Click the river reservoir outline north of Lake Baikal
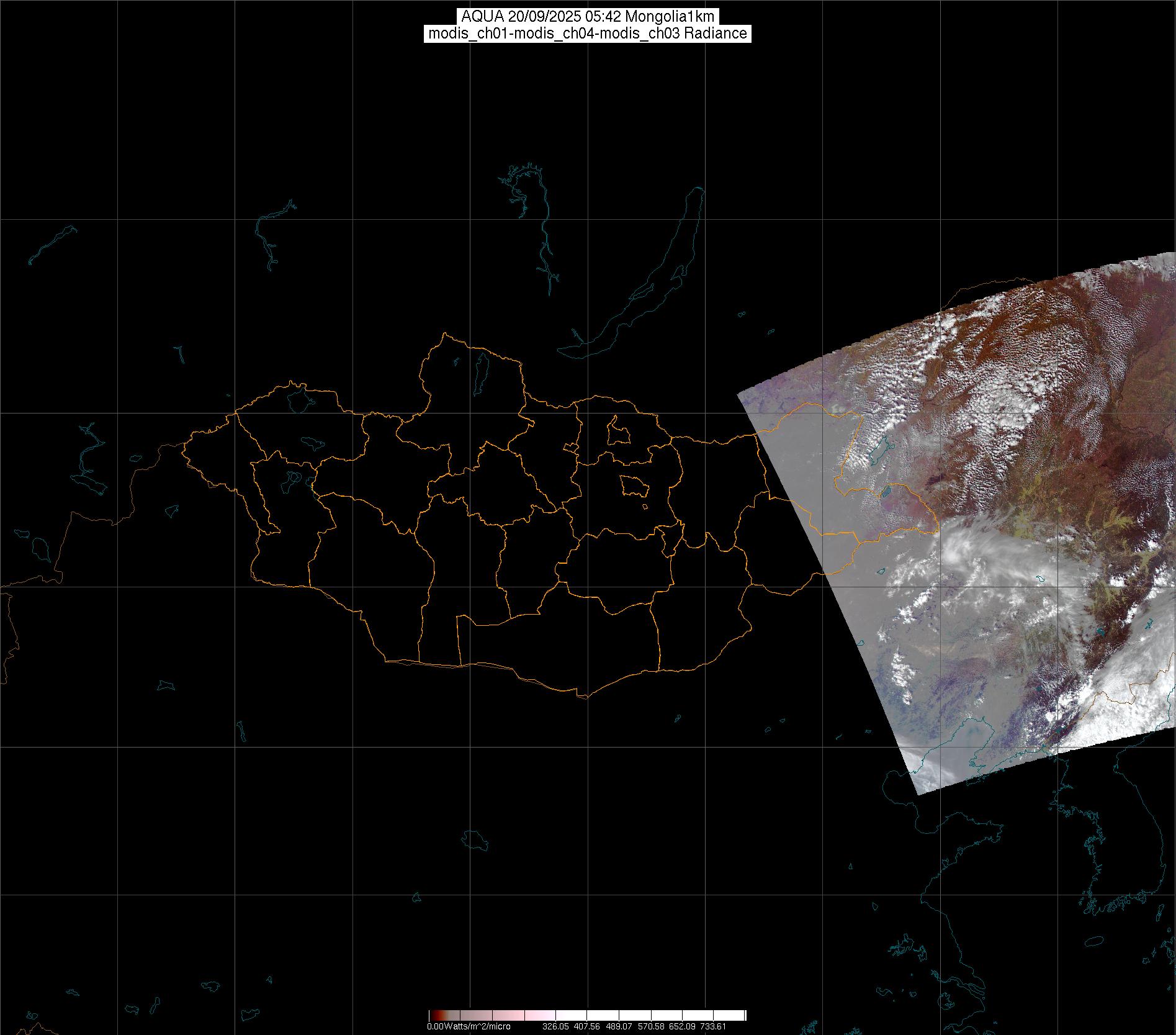 (545, 248)
